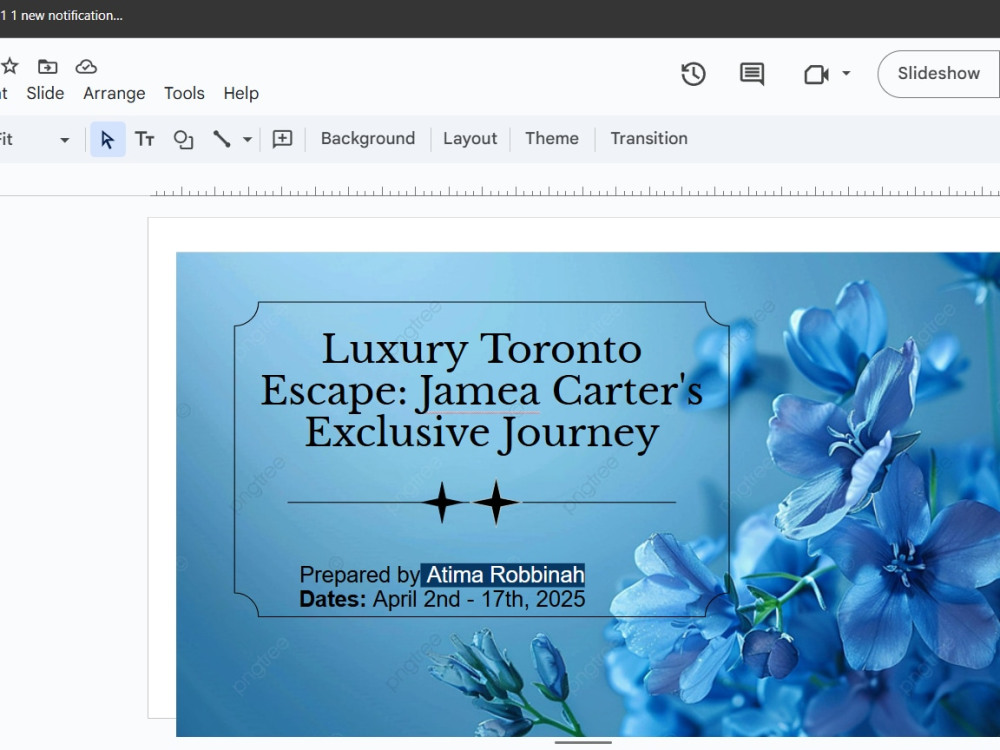1000x750 pixels.
Task: Click the horizontal ruler above the slide
Action: [x=575, y=191]
